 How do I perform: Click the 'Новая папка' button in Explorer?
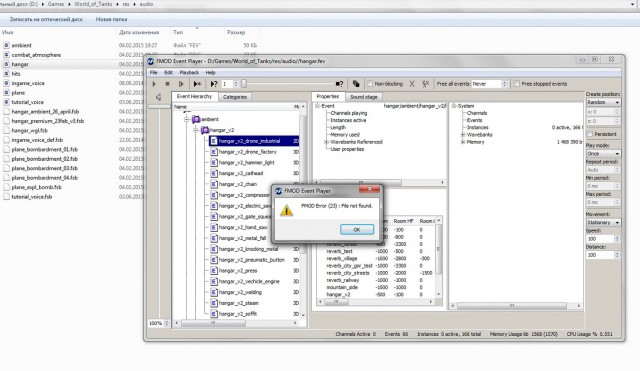(x=111, y=19)
